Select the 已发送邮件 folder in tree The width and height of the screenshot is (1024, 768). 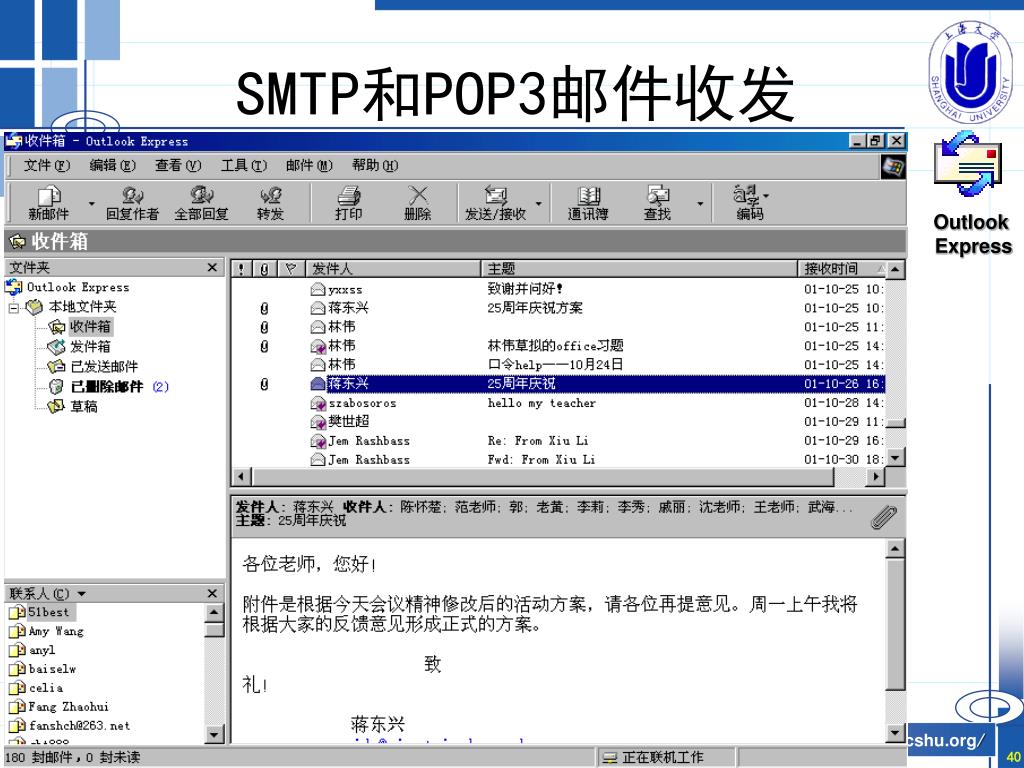click(x=93, y=366)
